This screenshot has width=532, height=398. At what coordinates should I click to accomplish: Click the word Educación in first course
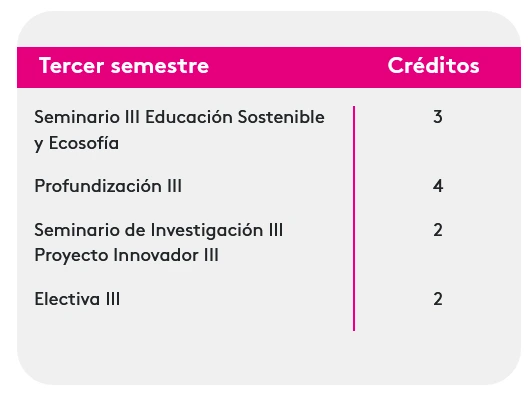(189, 117)
